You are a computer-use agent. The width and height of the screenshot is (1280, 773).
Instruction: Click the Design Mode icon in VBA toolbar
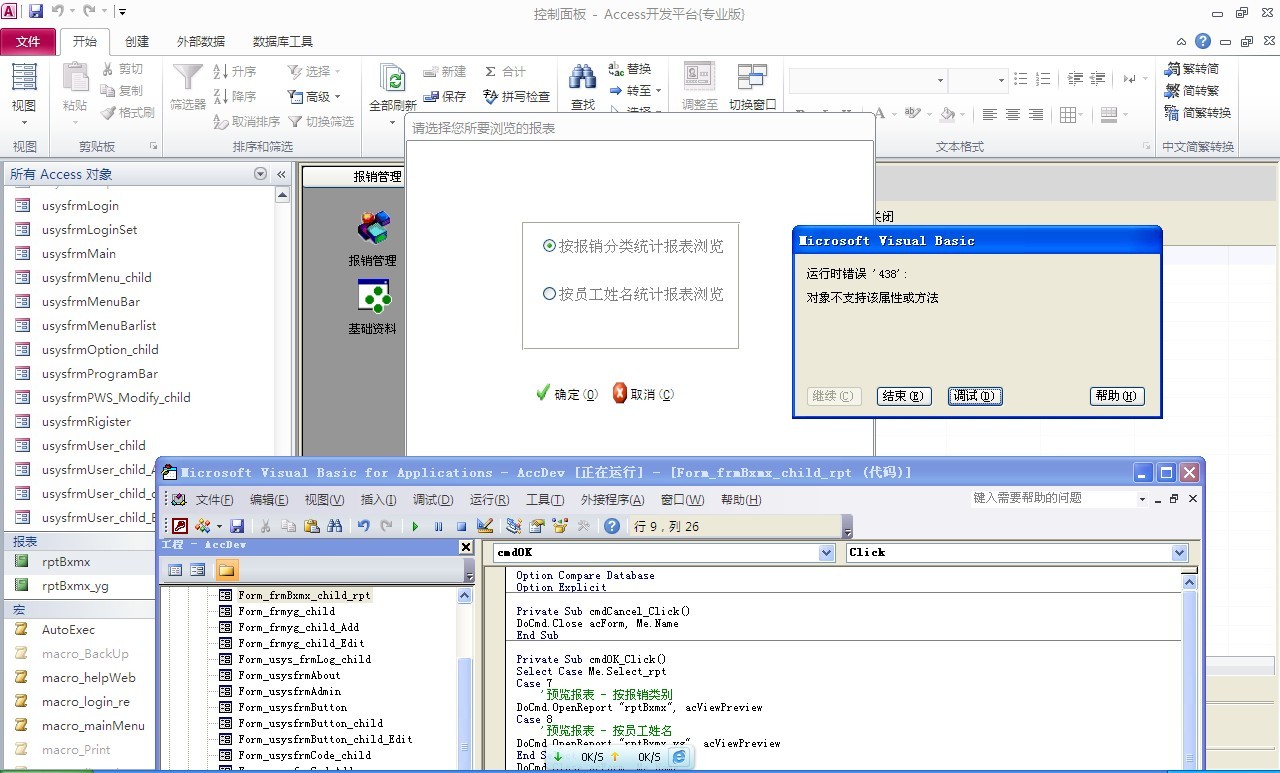pyautogui.click(x=485, y=526)
